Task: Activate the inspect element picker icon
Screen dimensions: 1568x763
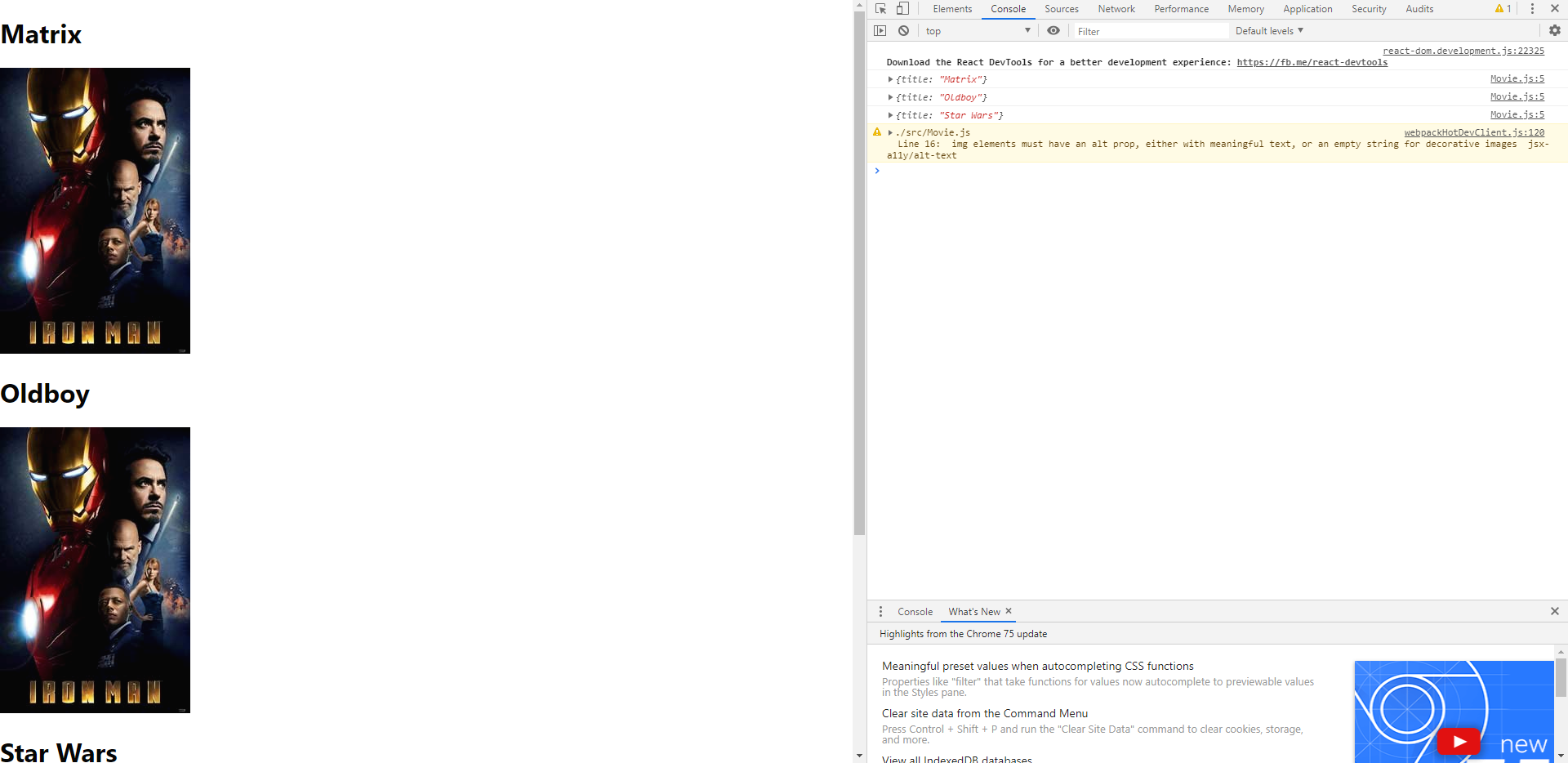Action: (x=880, y=9)
